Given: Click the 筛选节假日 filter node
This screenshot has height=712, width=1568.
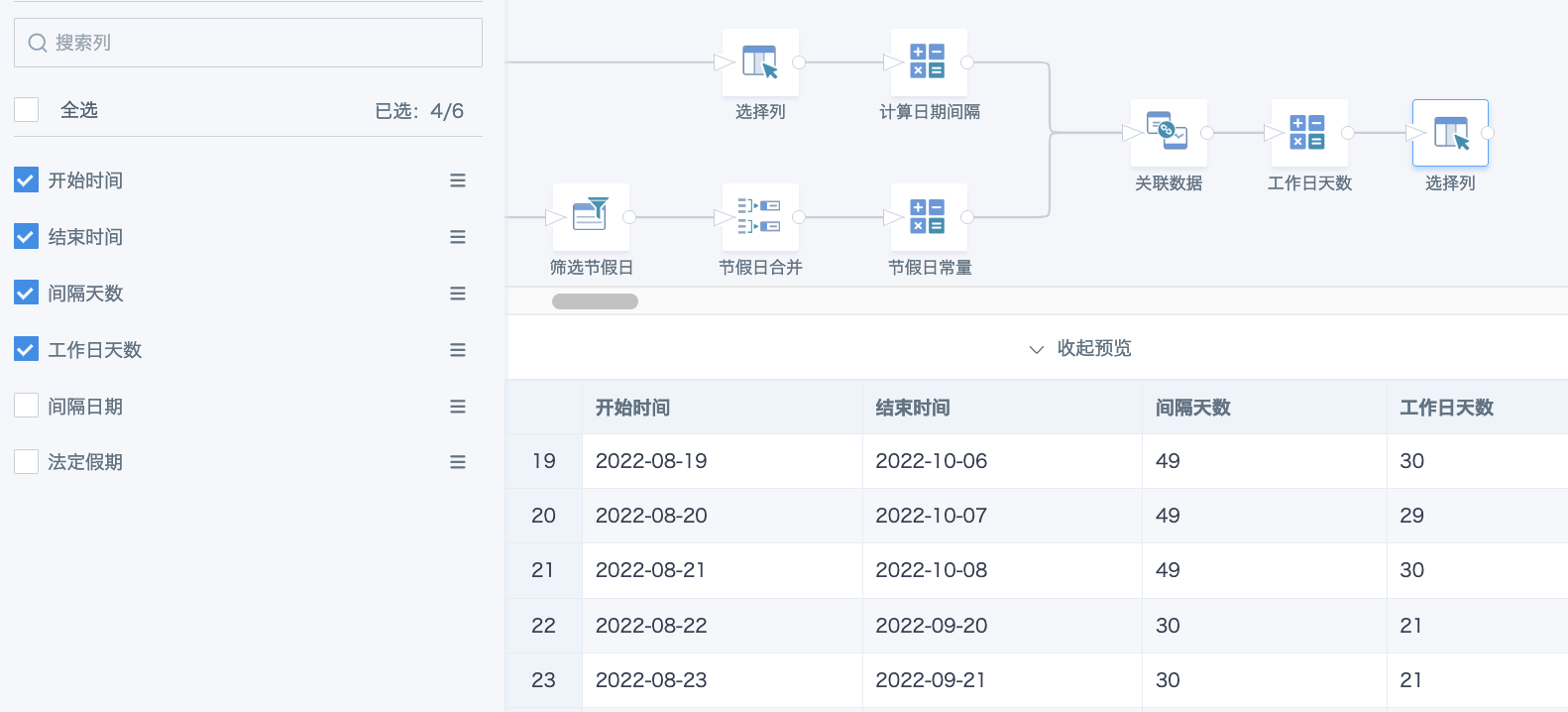Looking at the screenshot, I should [x=591, y=216].
